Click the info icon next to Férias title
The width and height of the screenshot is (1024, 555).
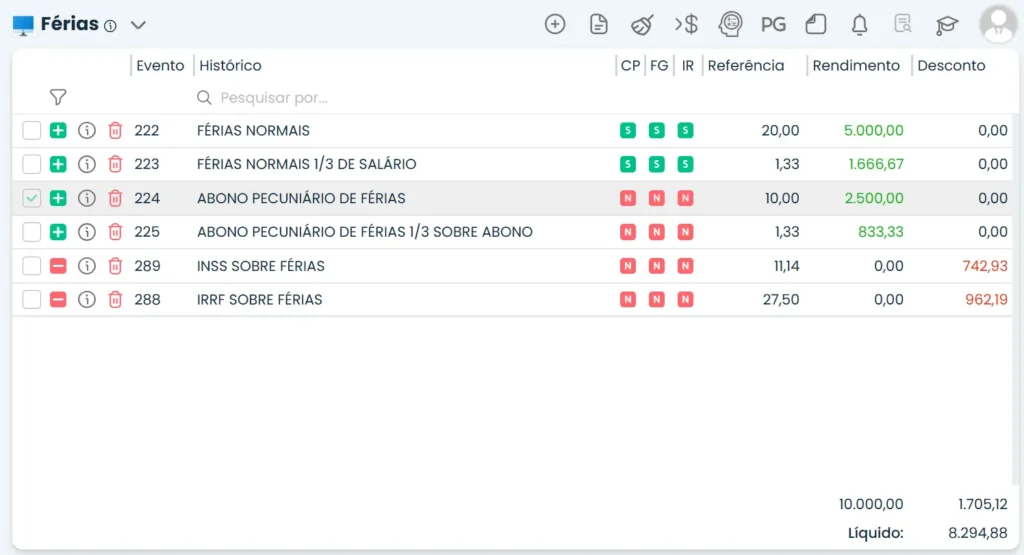110,26
